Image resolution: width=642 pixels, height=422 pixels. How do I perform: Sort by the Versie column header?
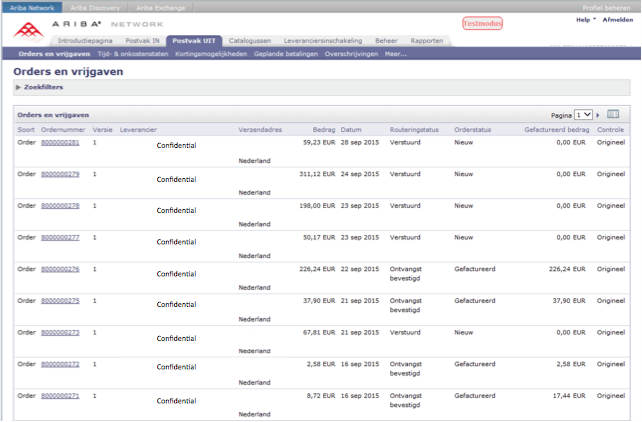pyautogui.click(x=102, y=130)
